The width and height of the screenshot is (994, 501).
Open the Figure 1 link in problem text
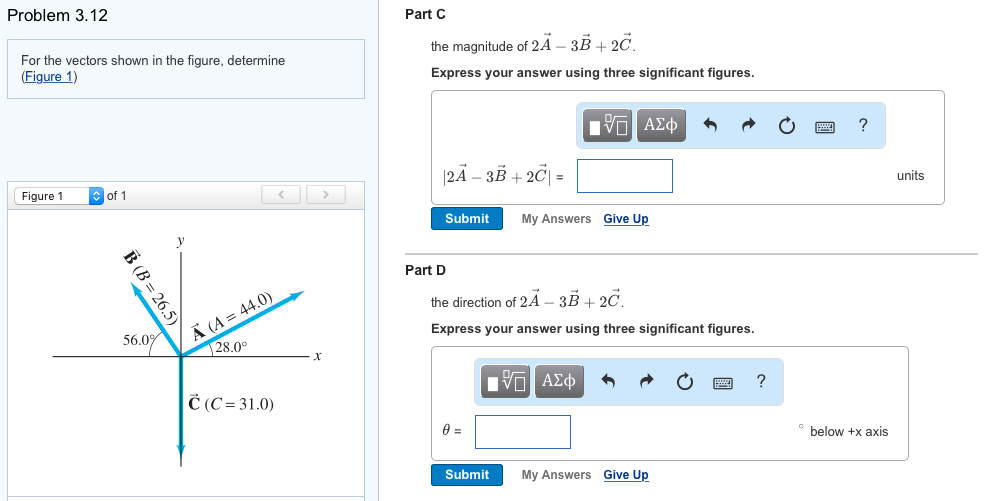click(x=49, y=77)
